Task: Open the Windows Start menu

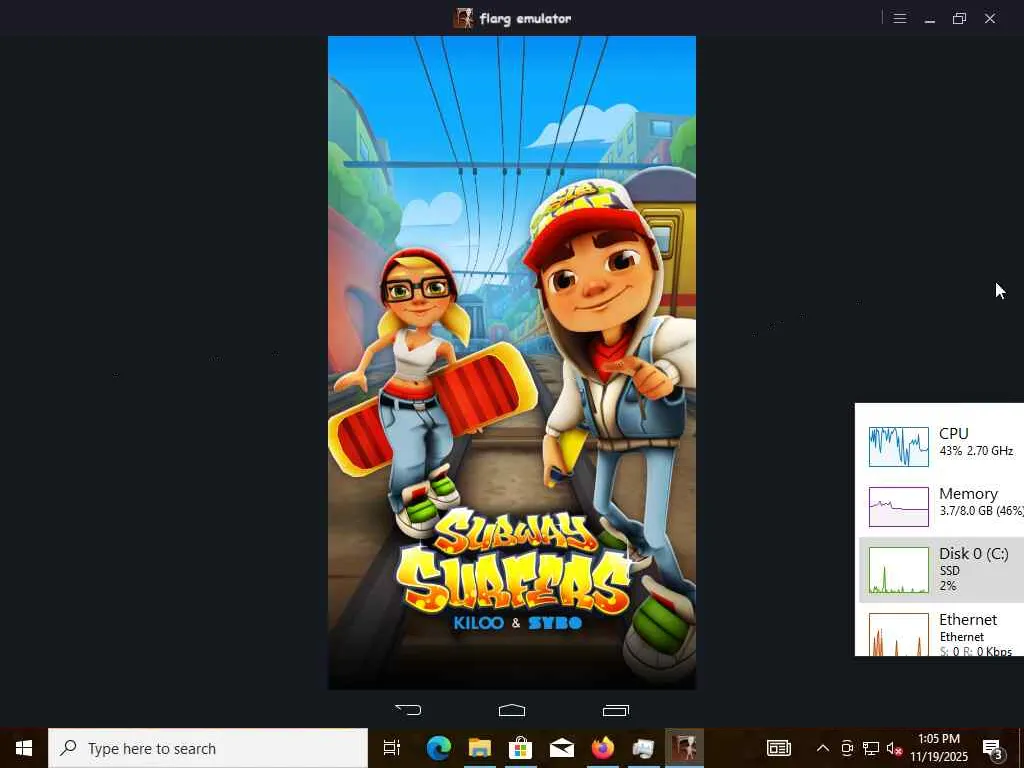Action: point(24,748)
